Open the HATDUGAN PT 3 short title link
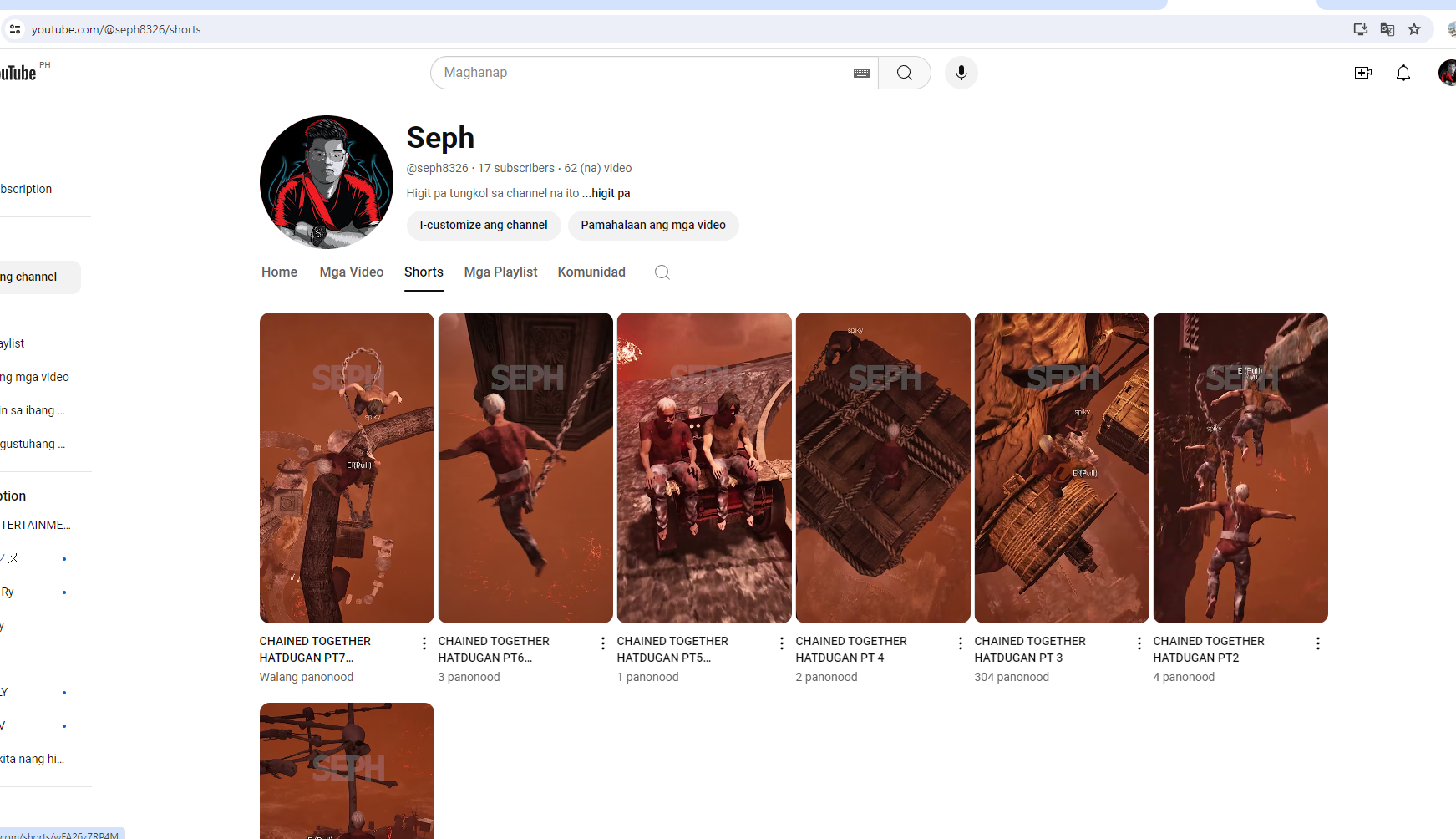The height and width of the screenshot is (839, 1456). coord(1030,649)
